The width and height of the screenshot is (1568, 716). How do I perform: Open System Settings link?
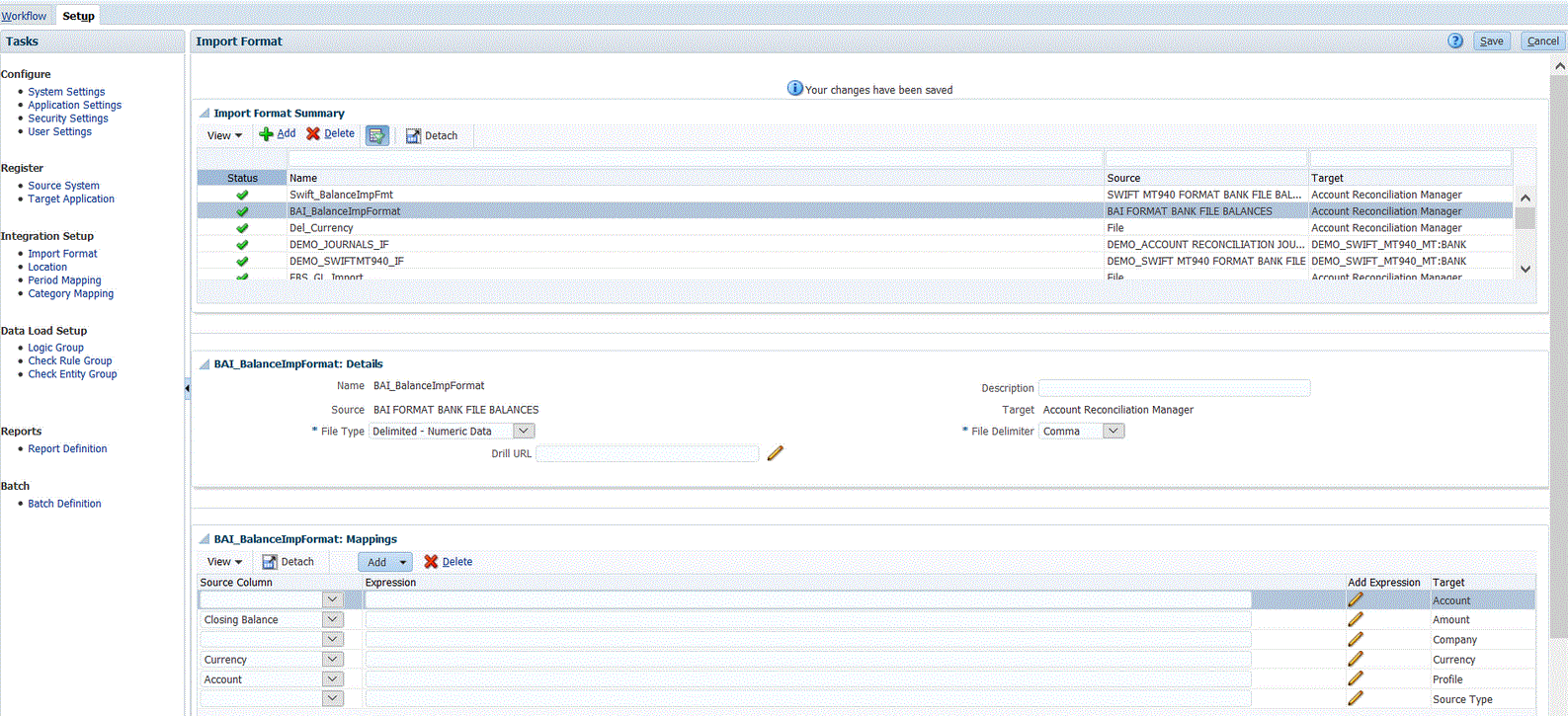(x=66, y=92)
